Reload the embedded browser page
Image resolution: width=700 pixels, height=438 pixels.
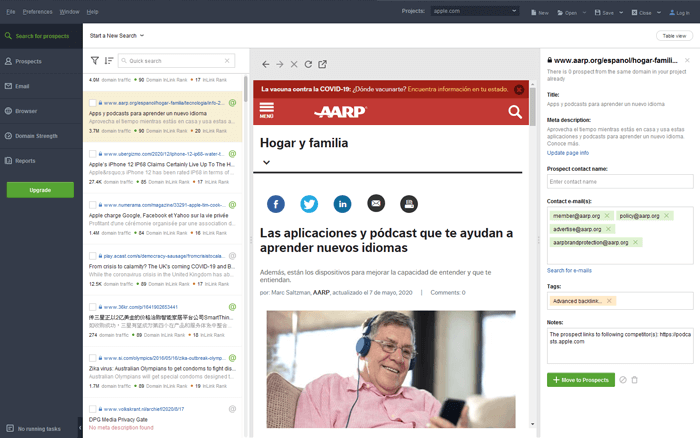[308, 64]
